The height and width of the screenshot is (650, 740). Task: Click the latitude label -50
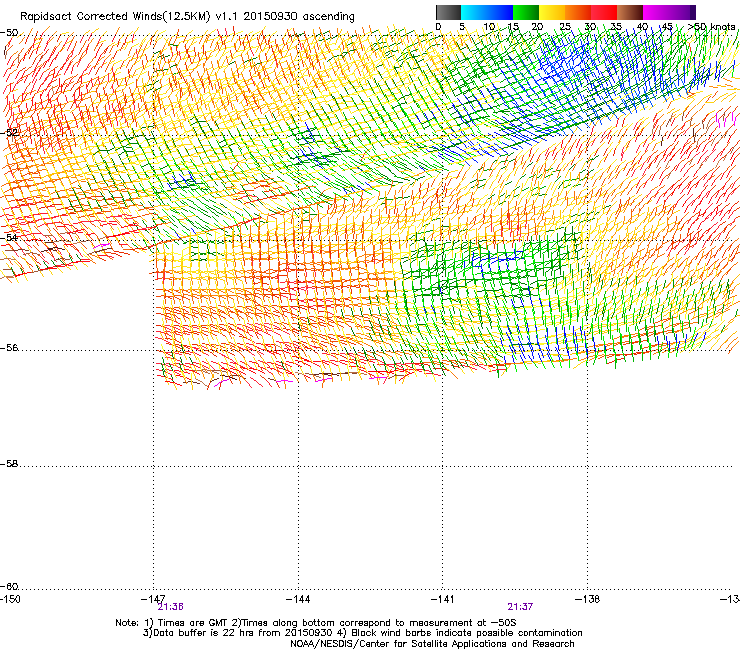(9, 33)
